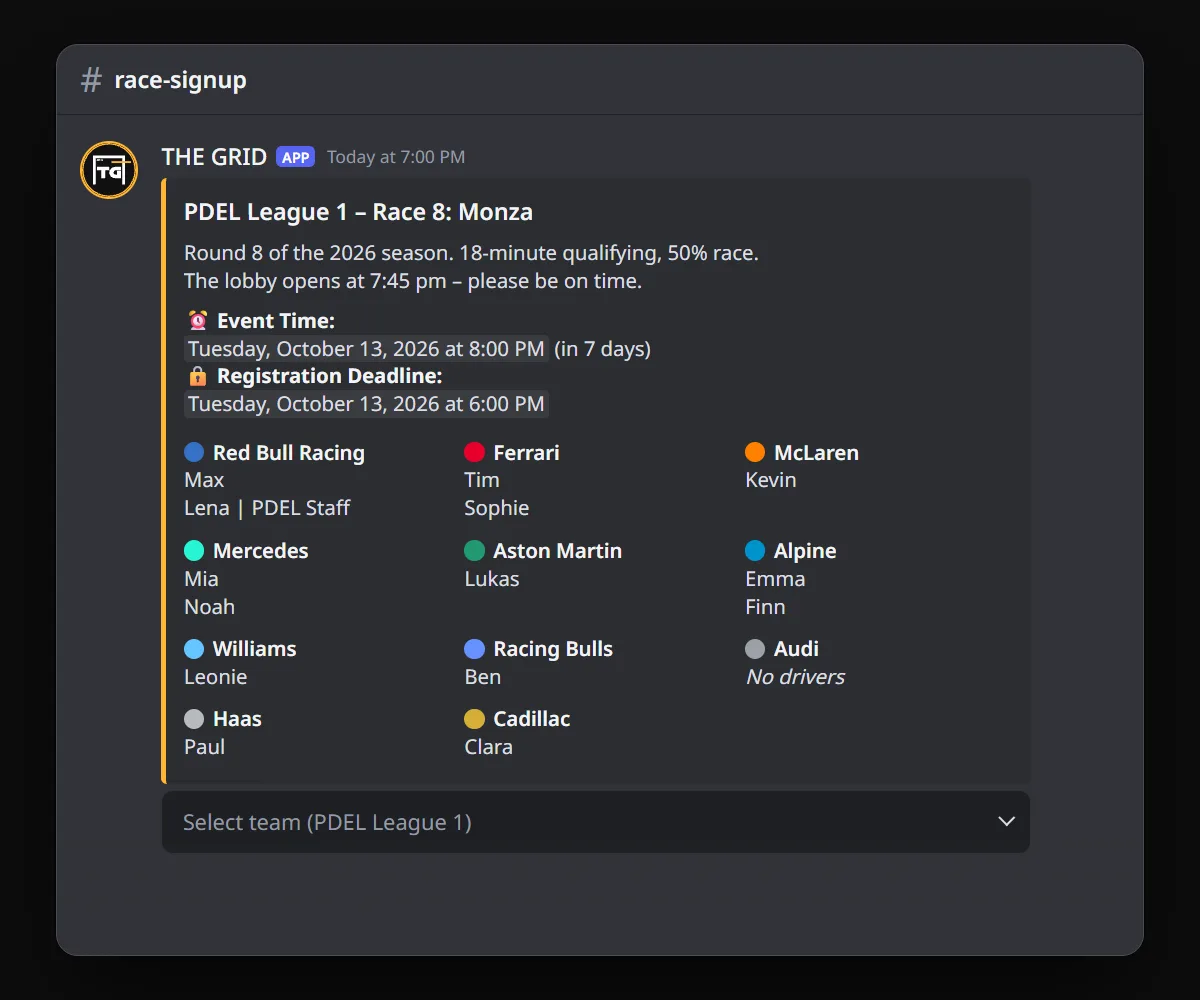
Task: Click the blue Red Bull Racing circle
Action: tap(194, 452)
